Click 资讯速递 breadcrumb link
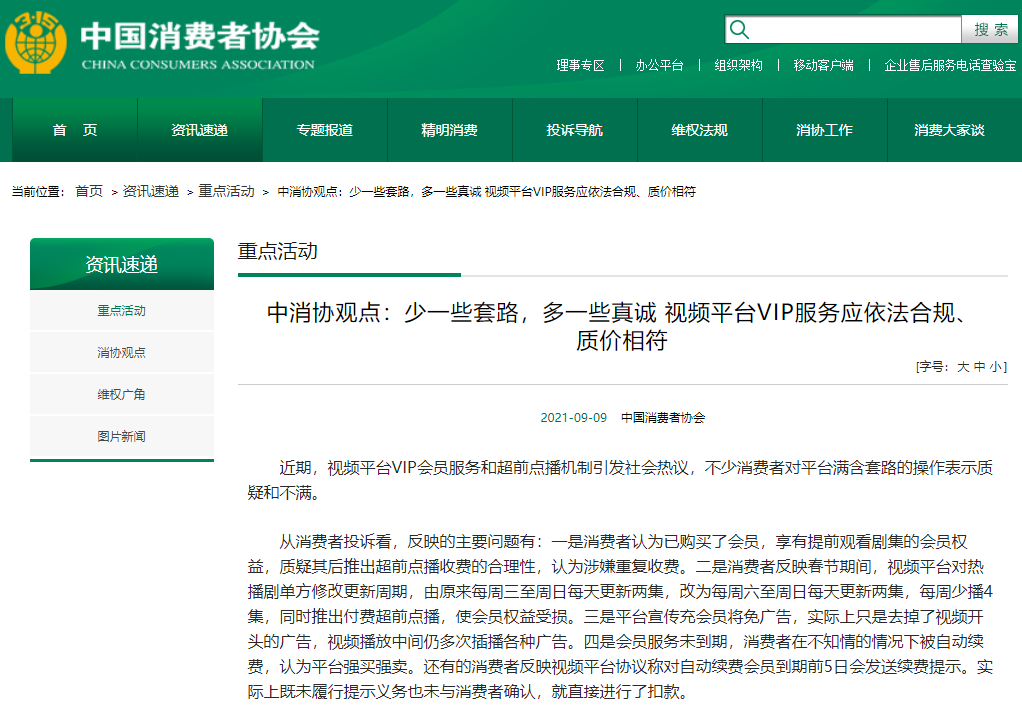The width and height of the screenshot is (1022, 717). click(x=151, y=191)
